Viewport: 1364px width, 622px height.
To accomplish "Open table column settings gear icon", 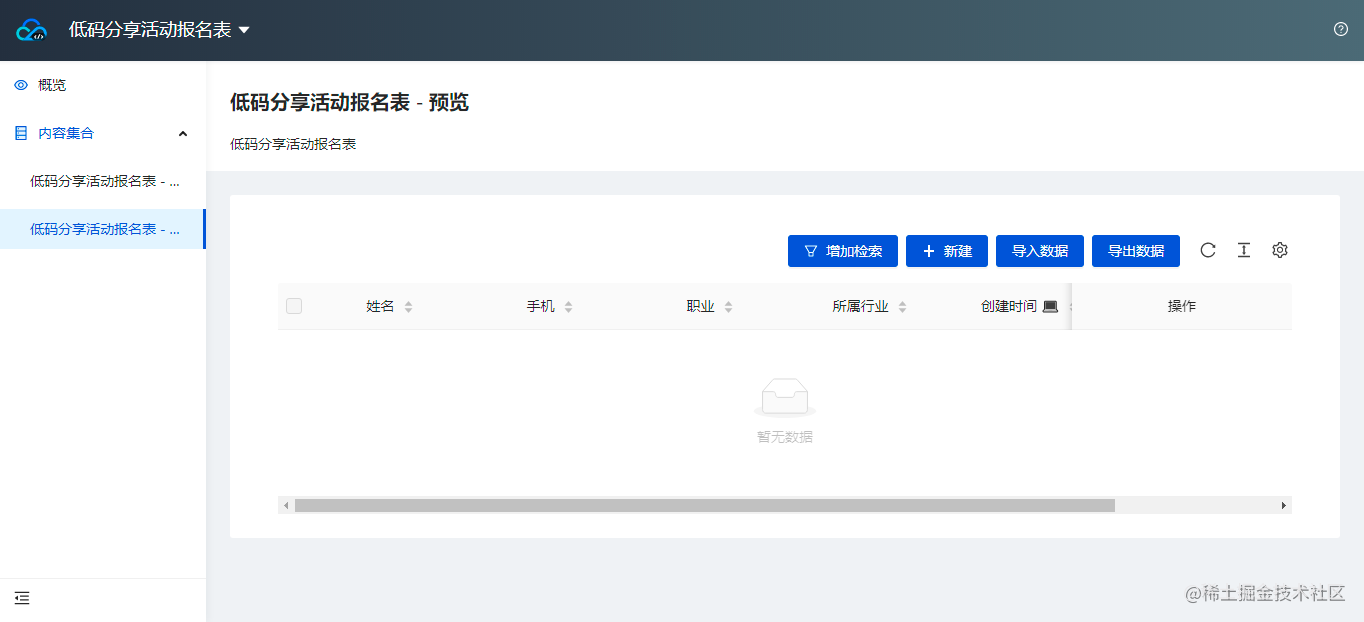I will click(1280, 250).
